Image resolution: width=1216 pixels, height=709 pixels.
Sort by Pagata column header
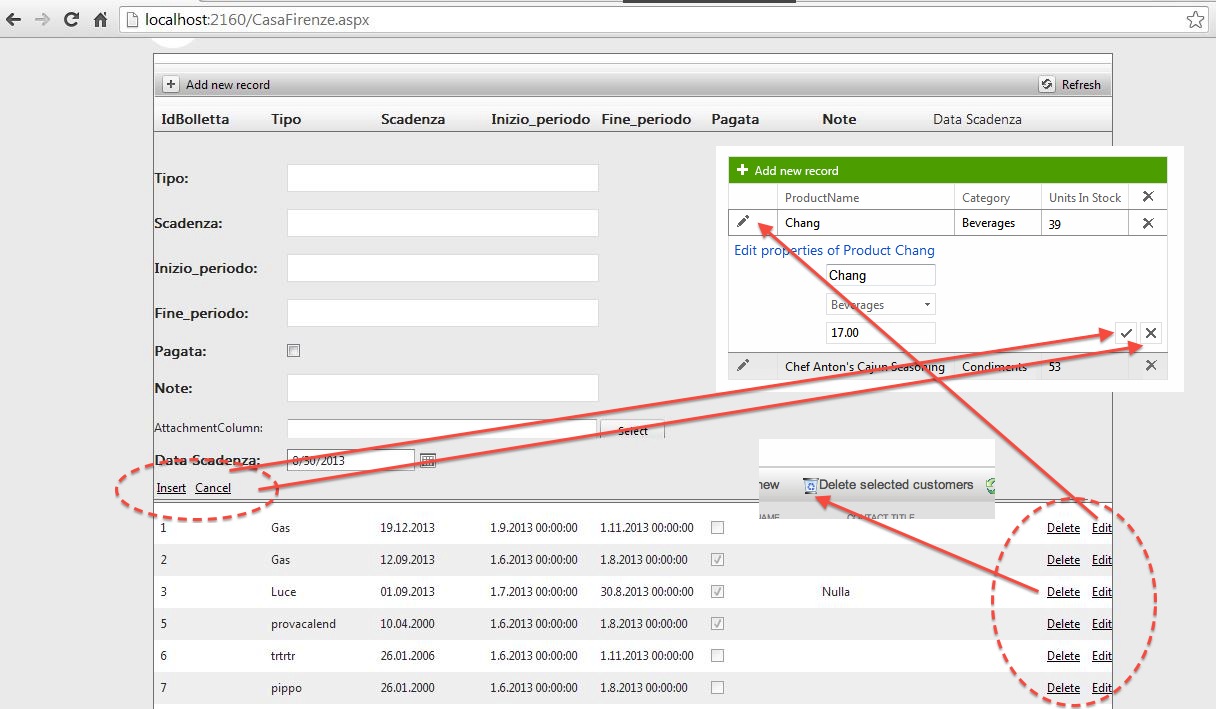coord(735,119)
